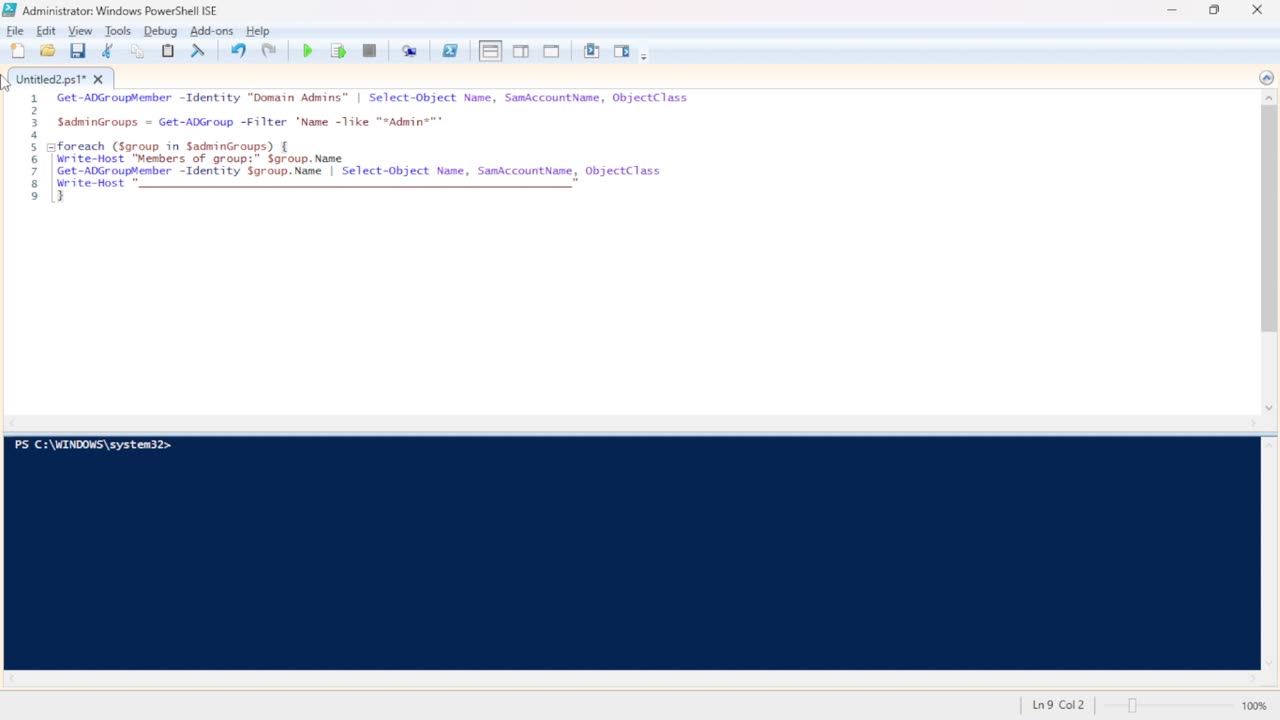Click ObjectClass at end of line 1
1280x720 pixels.
pos(650,98)
